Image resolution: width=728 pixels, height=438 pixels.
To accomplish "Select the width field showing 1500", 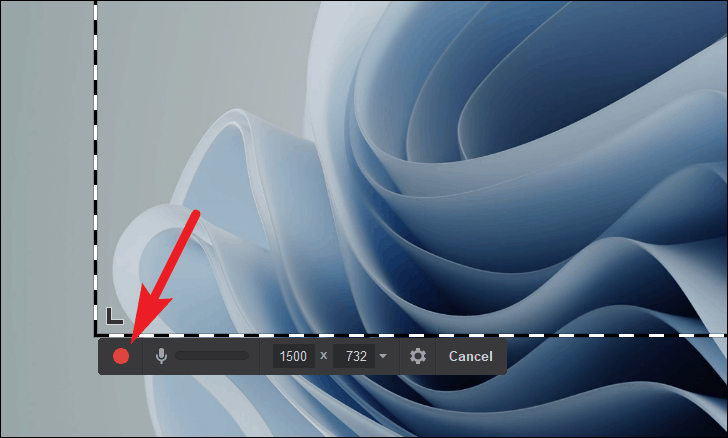I will tap(293, 356).
